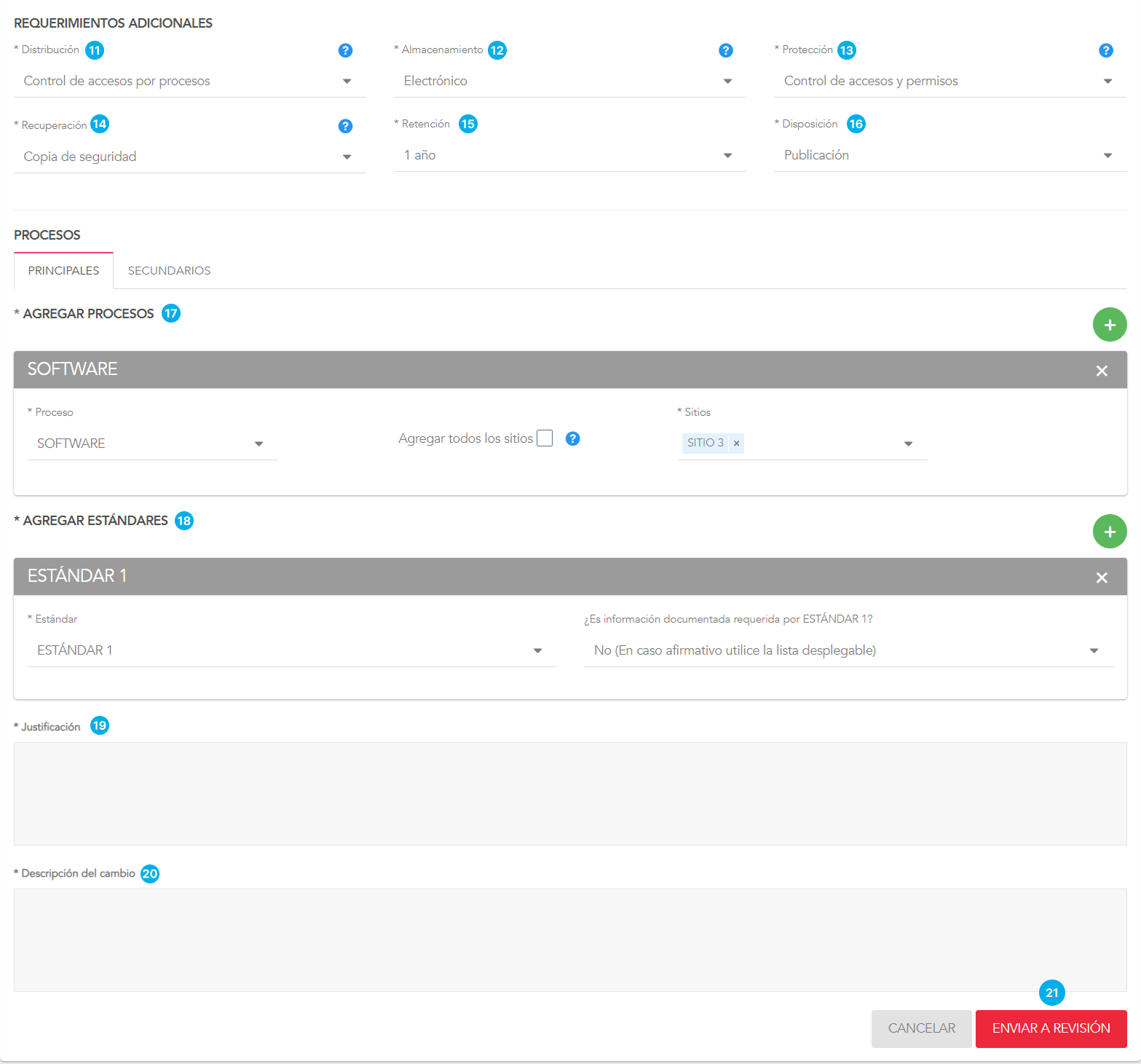Click the help icon next to Distribución
The height and width of the screenshot is (1064, 1141).
[x=345, y=50]
